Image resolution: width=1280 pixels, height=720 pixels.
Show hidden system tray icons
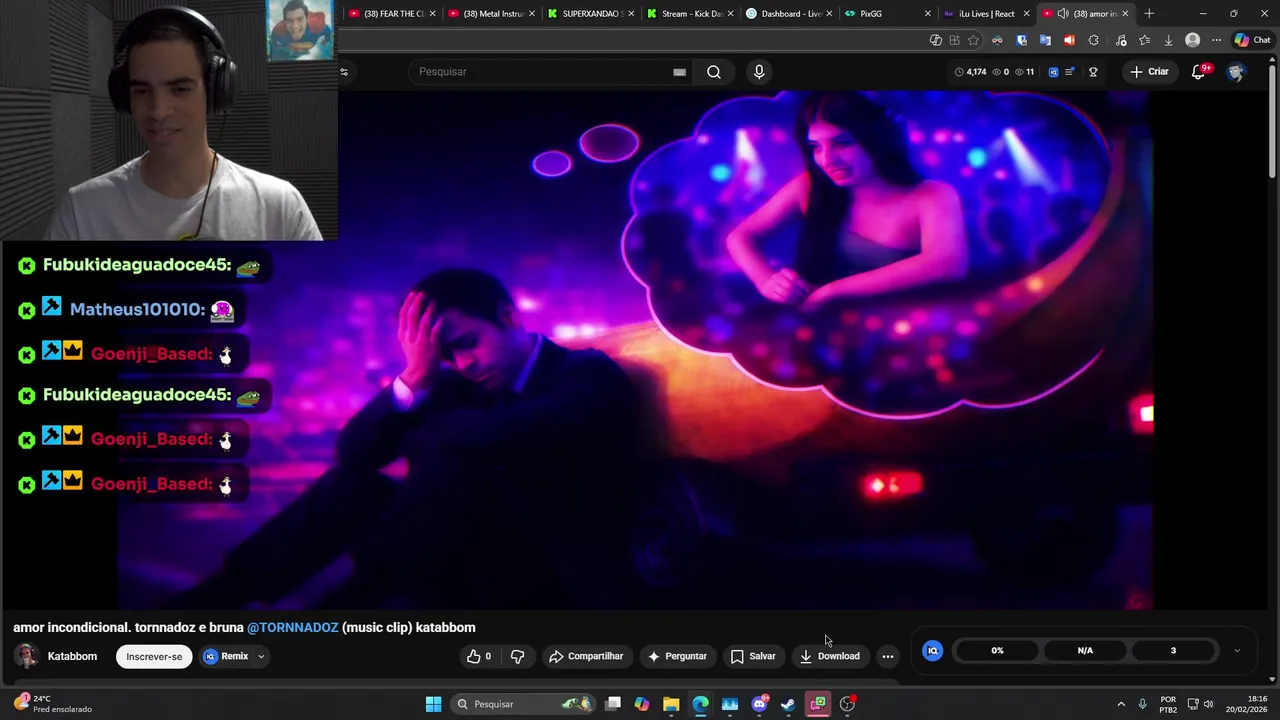[1121, 704]
